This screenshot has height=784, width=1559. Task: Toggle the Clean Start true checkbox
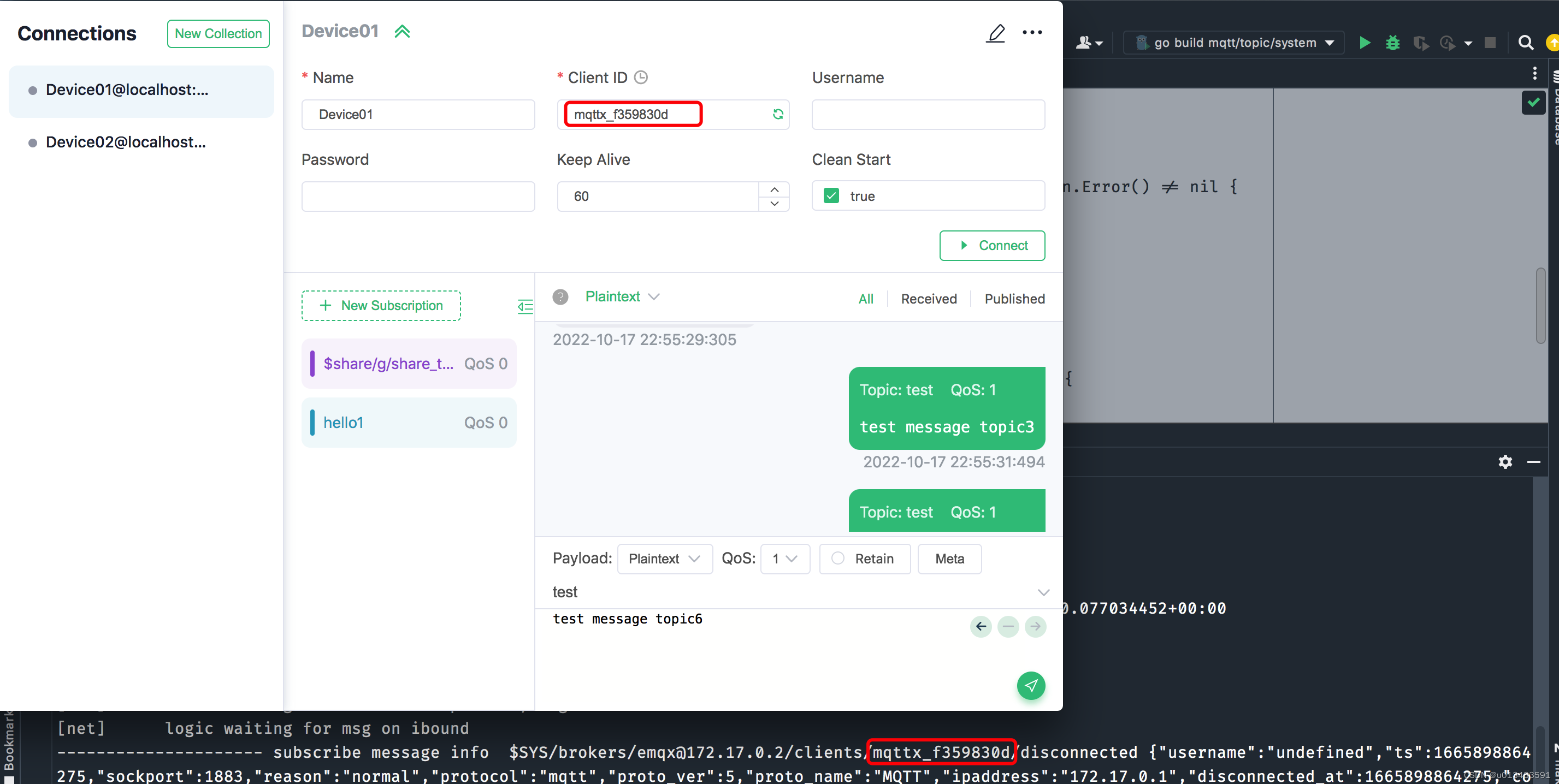point(831,196)
